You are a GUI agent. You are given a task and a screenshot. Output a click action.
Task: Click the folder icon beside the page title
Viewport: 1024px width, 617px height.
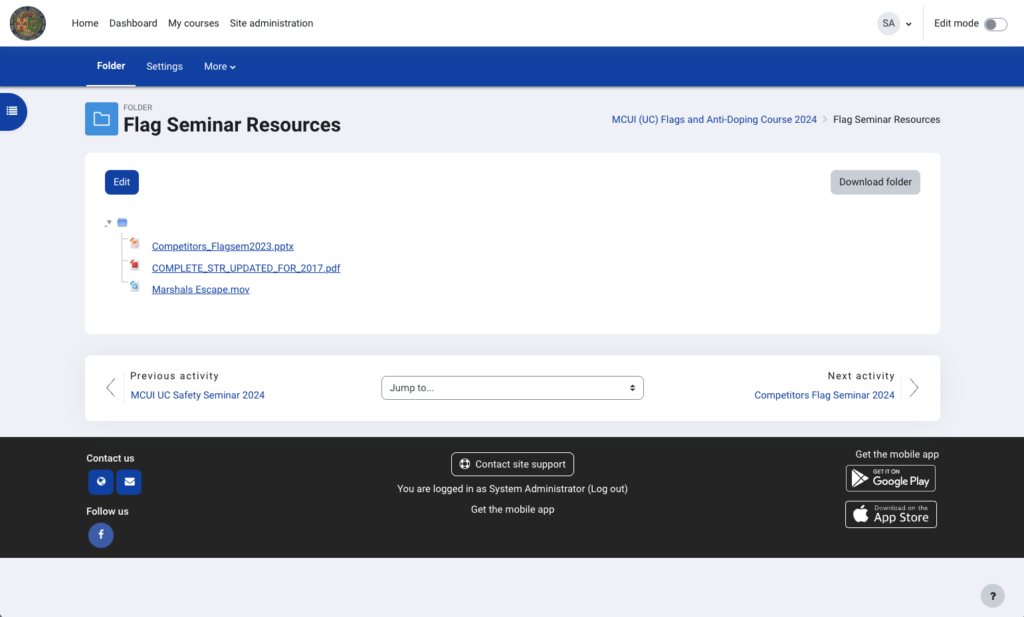coord(101,118)
